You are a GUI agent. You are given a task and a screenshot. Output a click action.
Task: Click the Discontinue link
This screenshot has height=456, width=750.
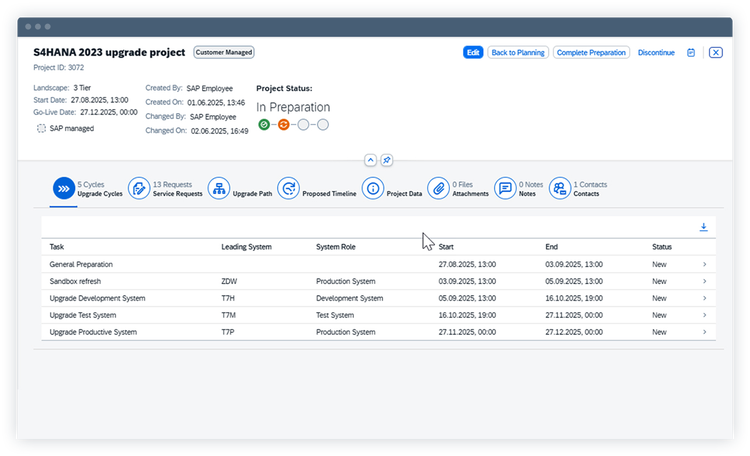point(656,53)
